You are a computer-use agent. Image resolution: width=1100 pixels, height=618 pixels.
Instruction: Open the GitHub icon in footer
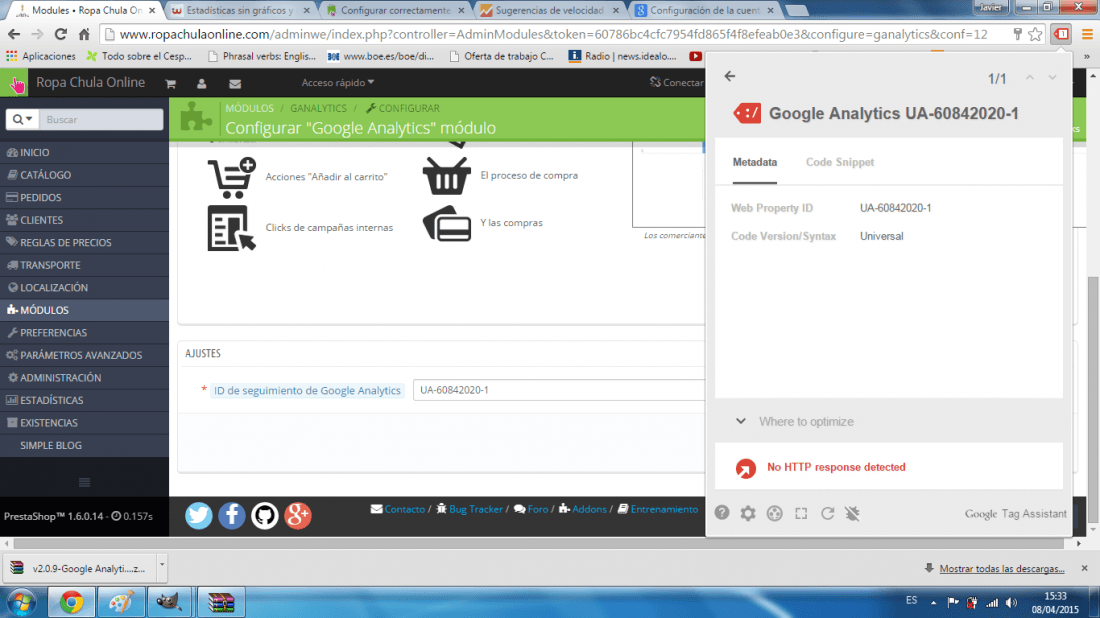click(x=264, y=516)
